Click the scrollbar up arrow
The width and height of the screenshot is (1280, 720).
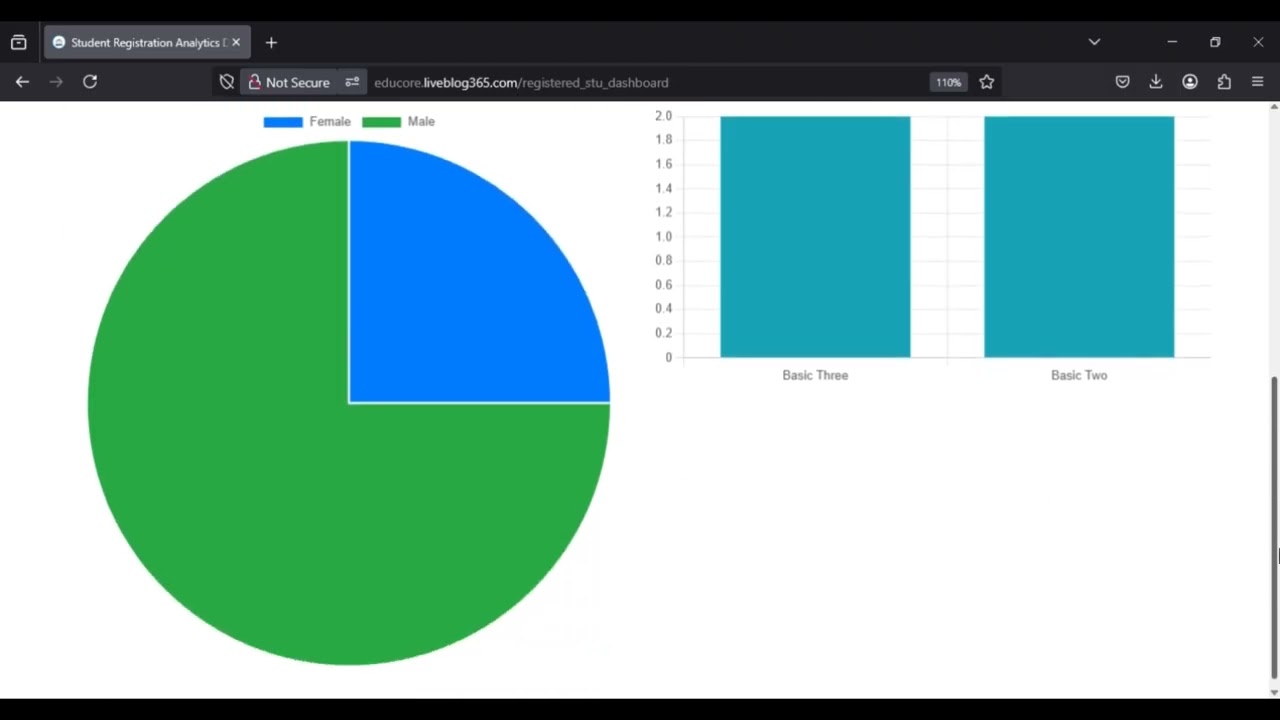(1274, 106)
